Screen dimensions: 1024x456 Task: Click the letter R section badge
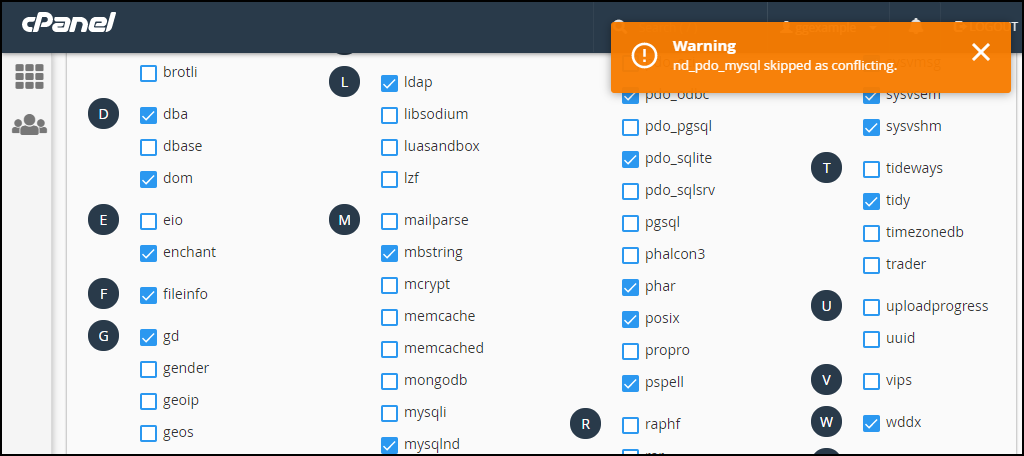tap(586, 423)
